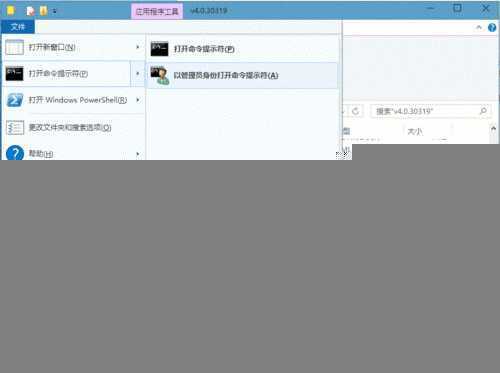Click the PowerShell icon

pos(15,100)
